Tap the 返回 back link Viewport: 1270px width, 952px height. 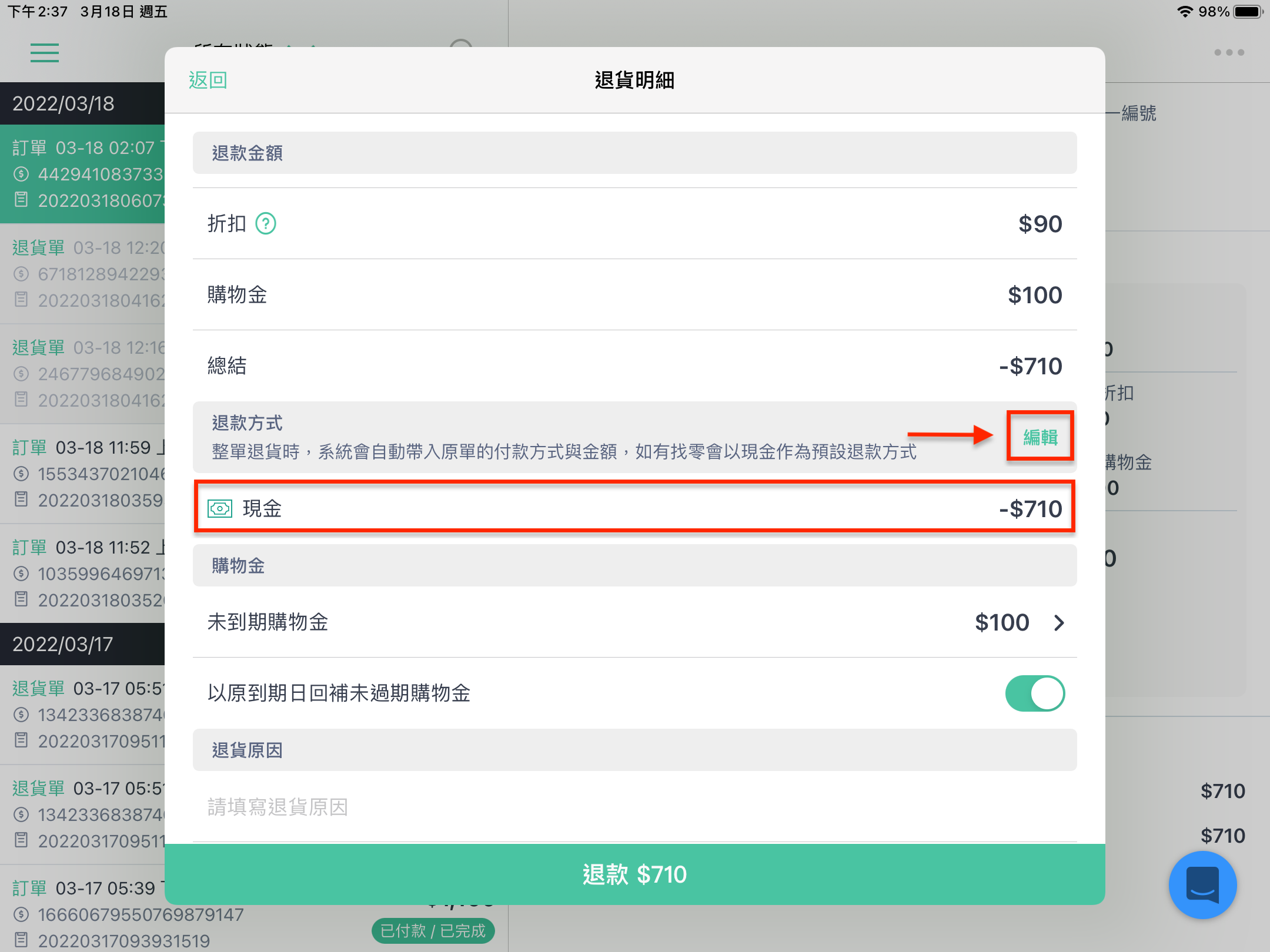coord(208,80)
